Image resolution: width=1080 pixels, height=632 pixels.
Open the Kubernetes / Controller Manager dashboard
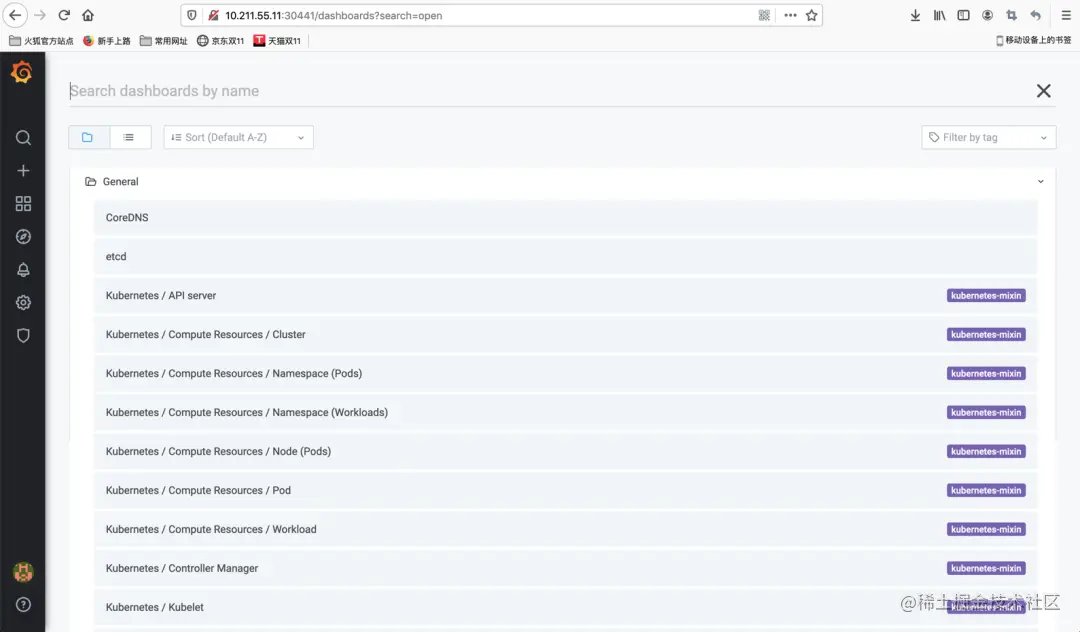coord(565,568)
